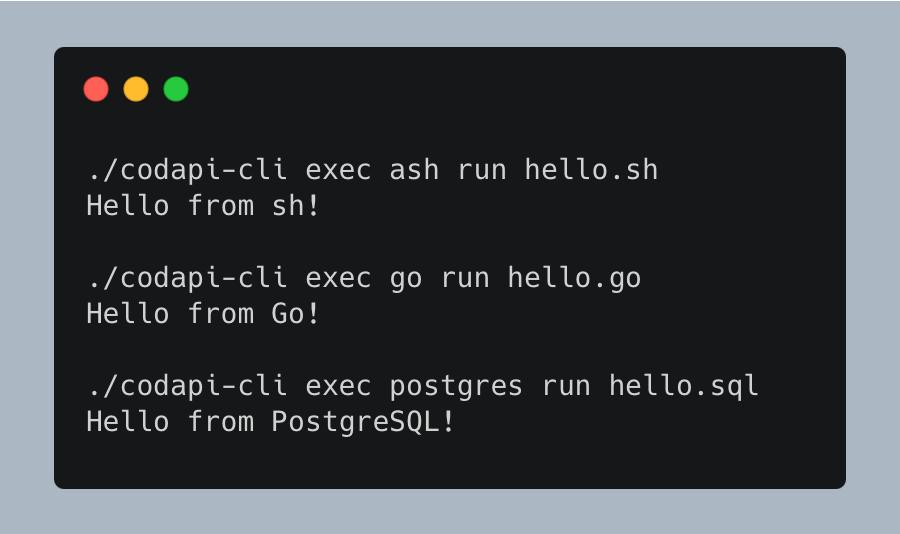This screenshot has width=900, height=534.
Task: Click exec in the postgres command line
Action: [x=338, y=385]
